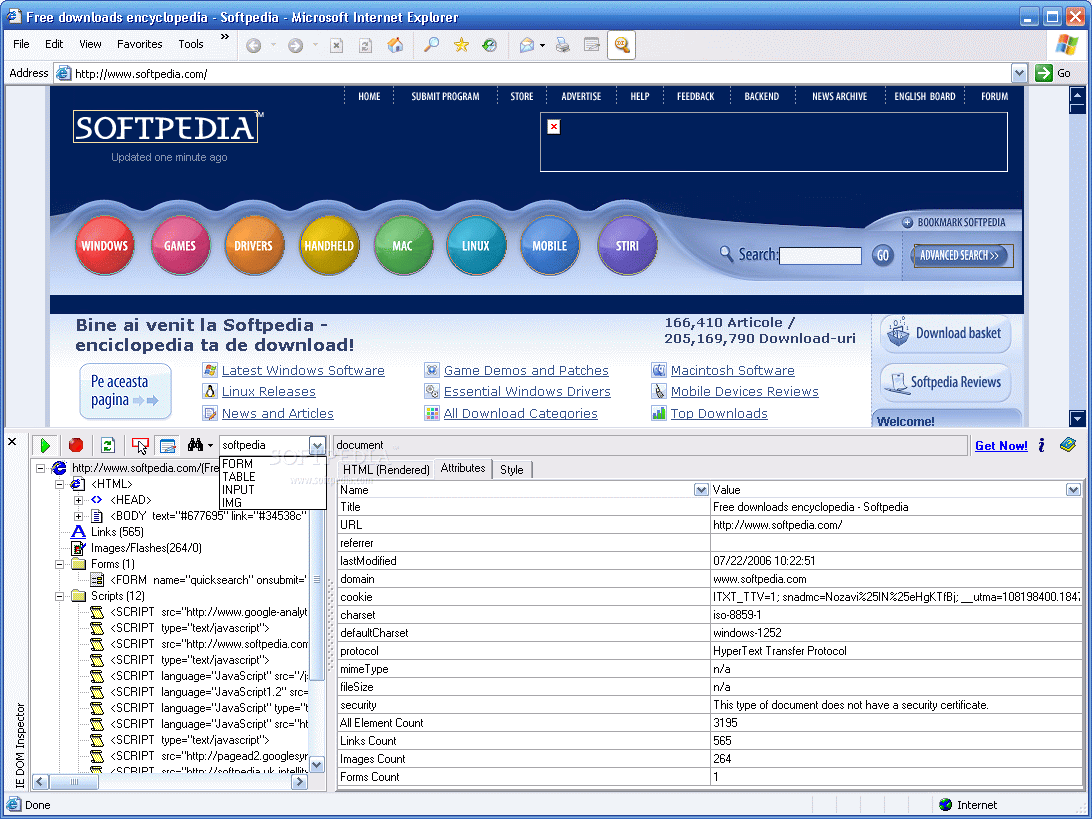Close the IE DOM Inspector panel
The height and width of the screenshot is (819, 1092).
(12, 442)
